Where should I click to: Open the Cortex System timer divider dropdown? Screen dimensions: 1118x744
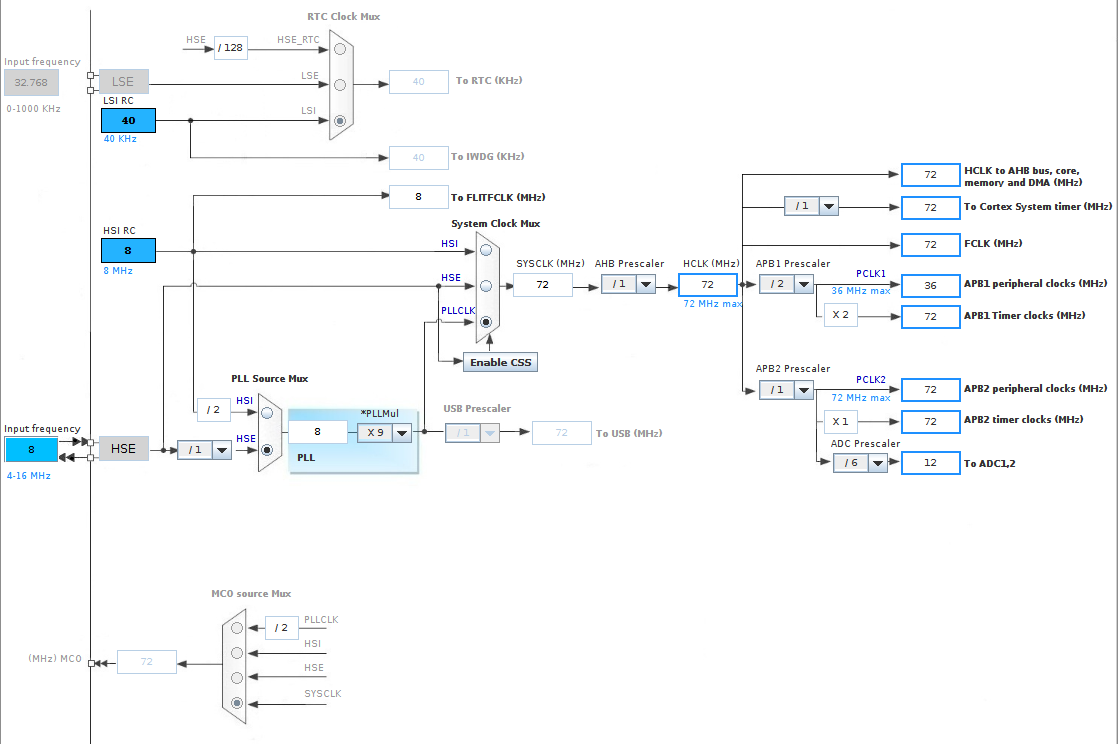click(x=828, y=207)
